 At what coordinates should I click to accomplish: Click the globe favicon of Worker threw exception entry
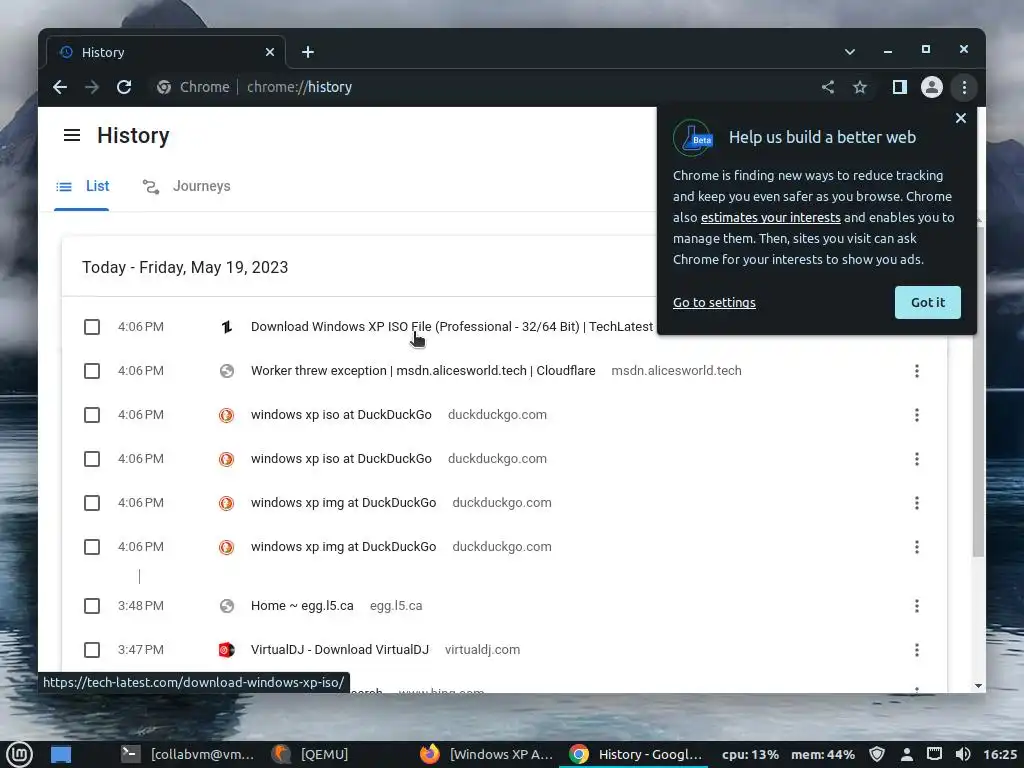point(227,371)
